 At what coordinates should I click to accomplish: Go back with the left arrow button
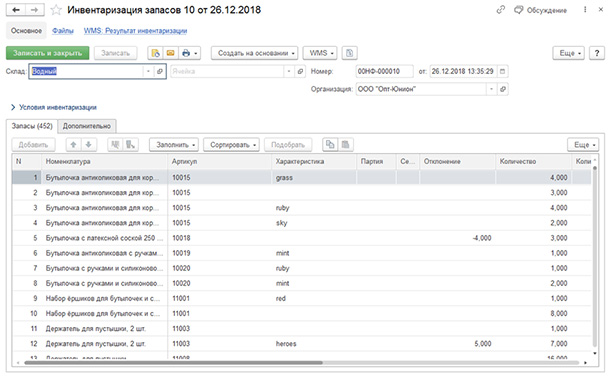click(16, 10)
